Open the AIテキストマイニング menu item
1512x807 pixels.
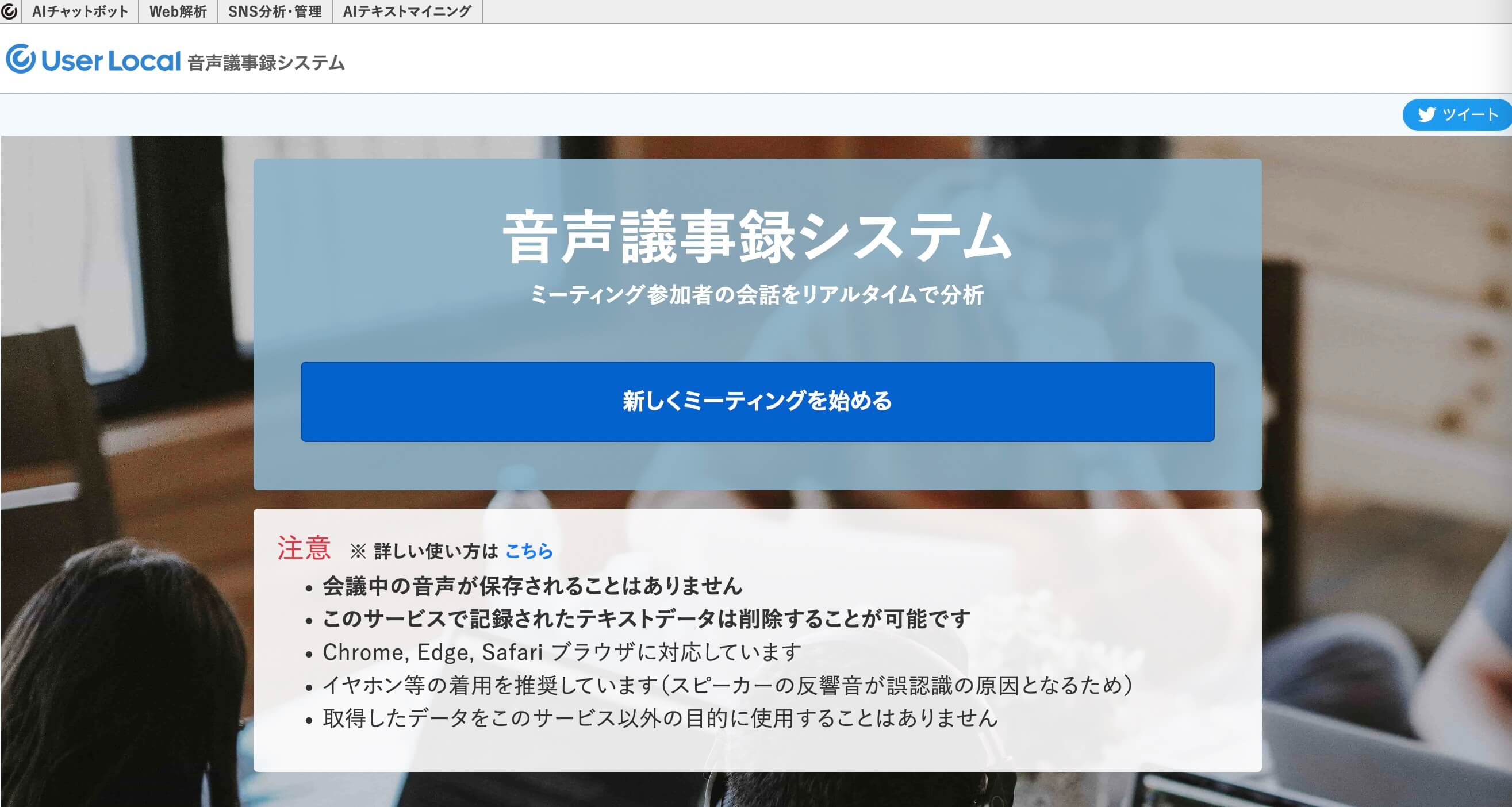pos(407,11)
